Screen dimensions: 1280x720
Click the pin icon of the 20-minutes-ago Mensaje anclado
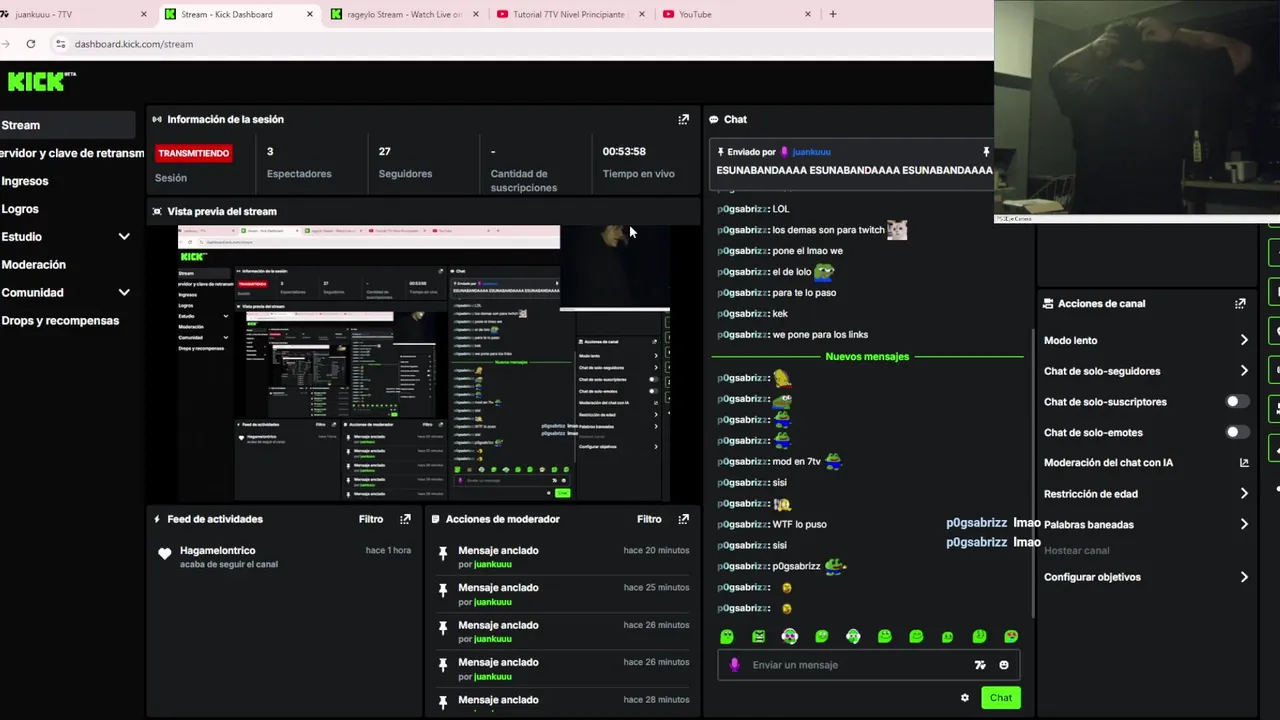coord(443,553)
